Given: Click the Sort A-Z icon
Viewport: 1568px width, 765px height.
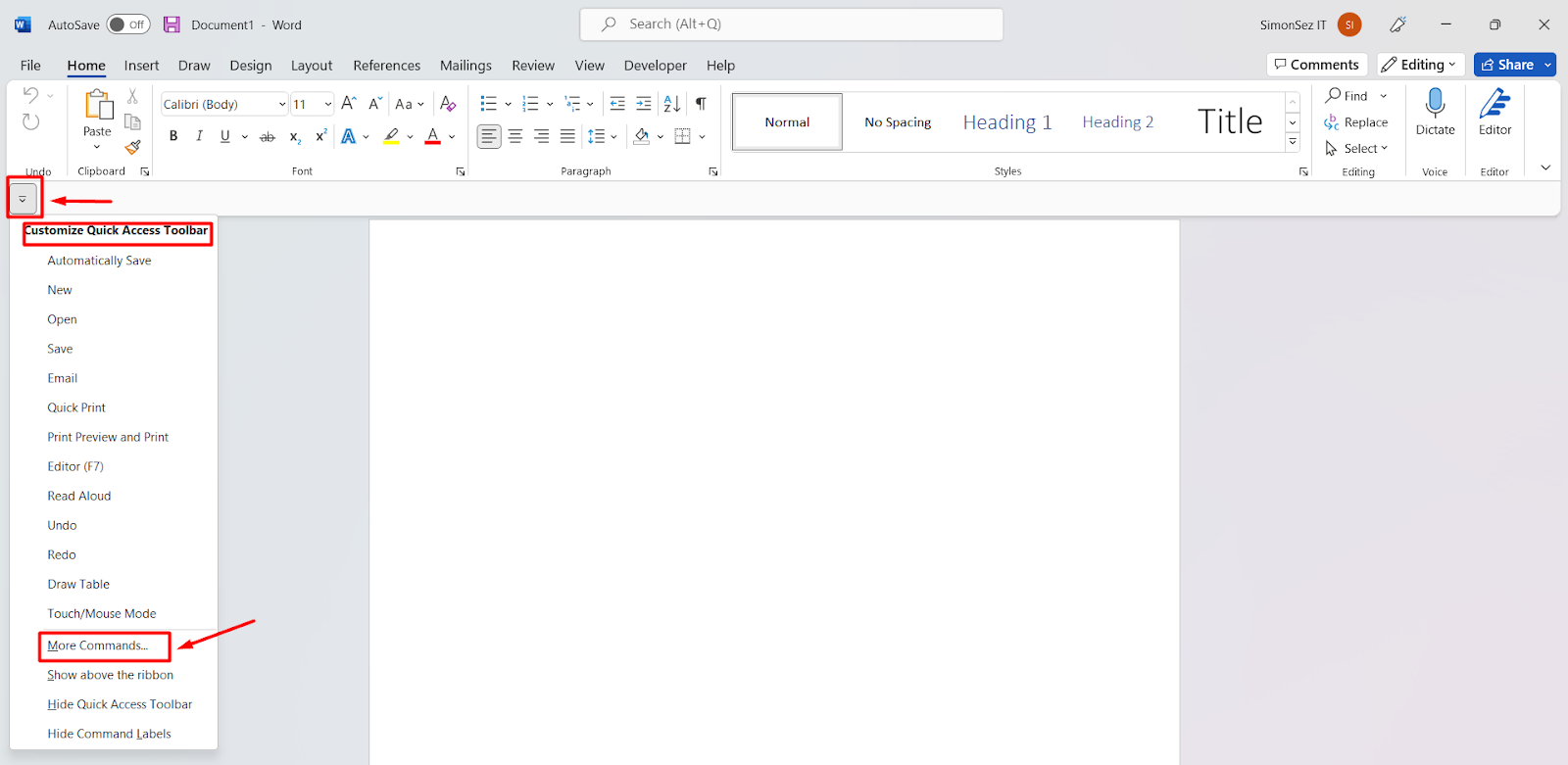Looking at the screenshot, I should click(672, 104).
